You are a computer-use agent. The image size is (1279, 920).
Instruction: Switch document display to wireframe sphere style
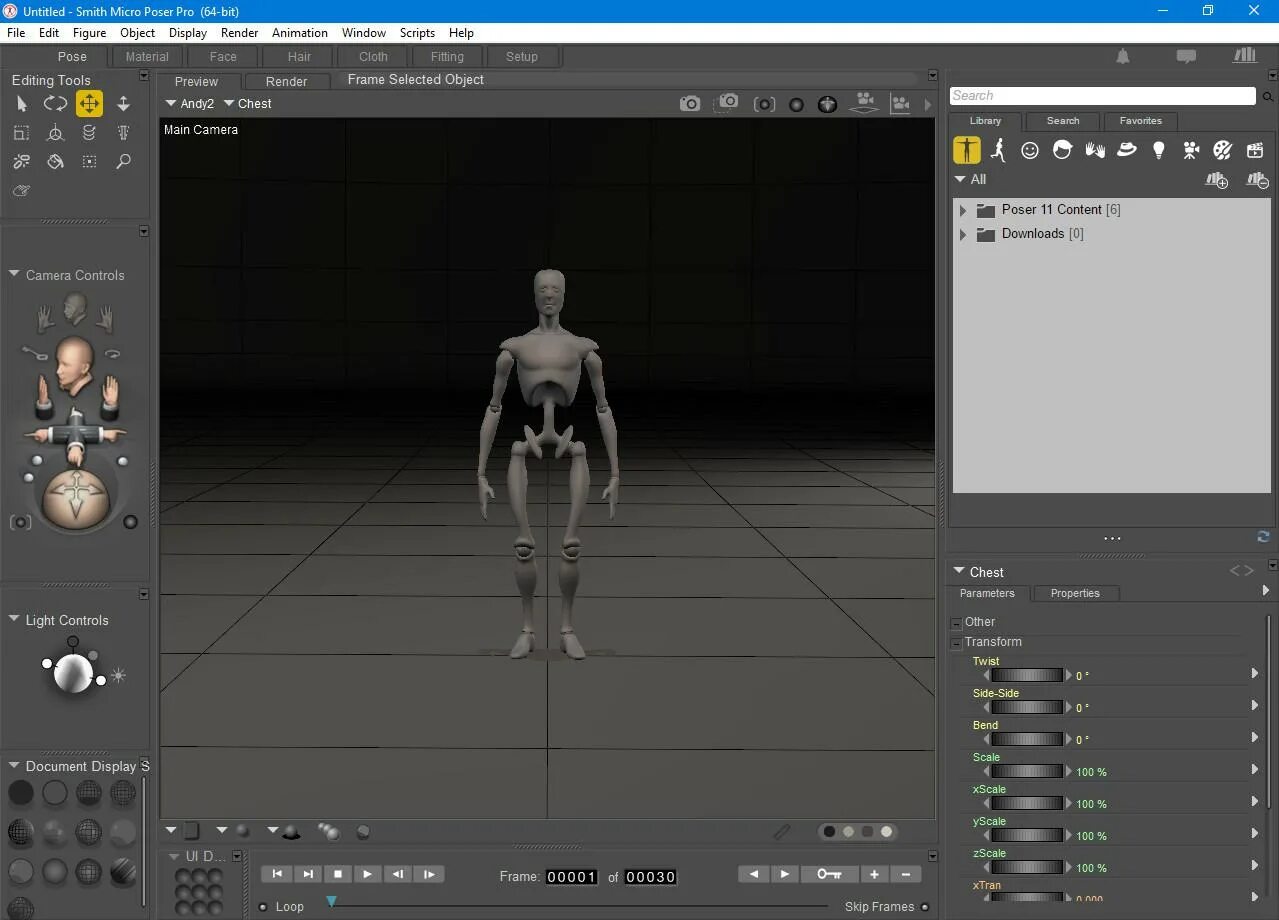(x=88, y=793)
